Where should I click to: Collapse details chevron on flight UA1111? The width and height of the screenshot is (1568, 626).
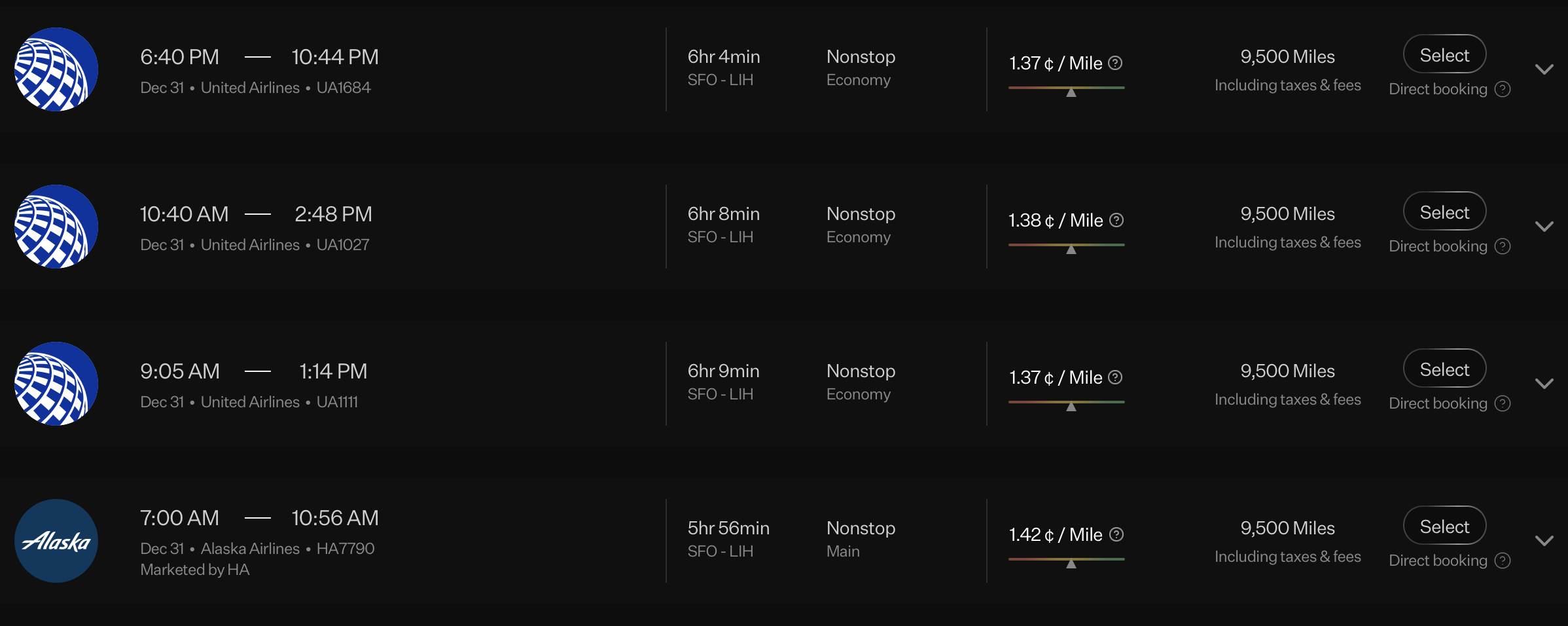(x=1545, y=383)
